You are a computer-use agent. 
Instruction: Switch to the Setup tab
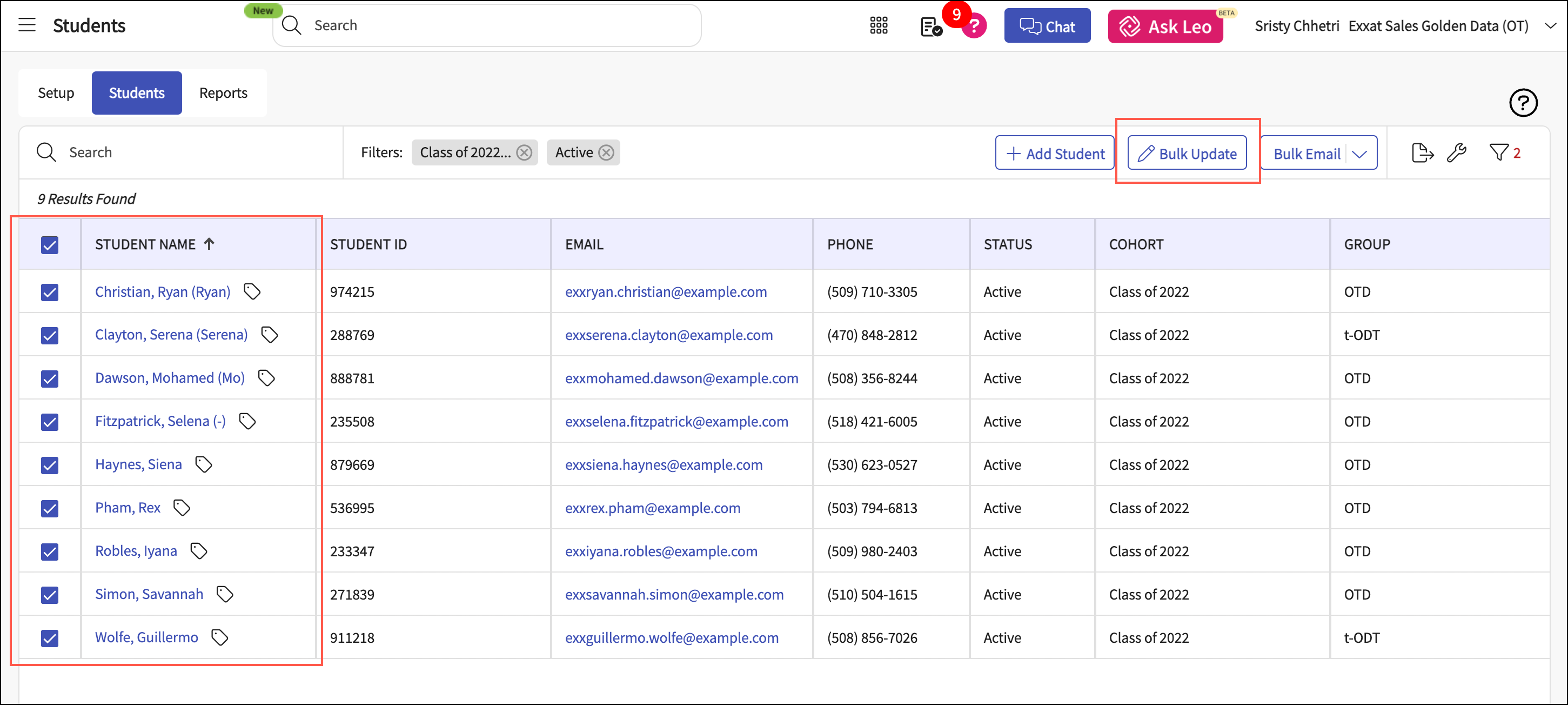coord(56,93)
